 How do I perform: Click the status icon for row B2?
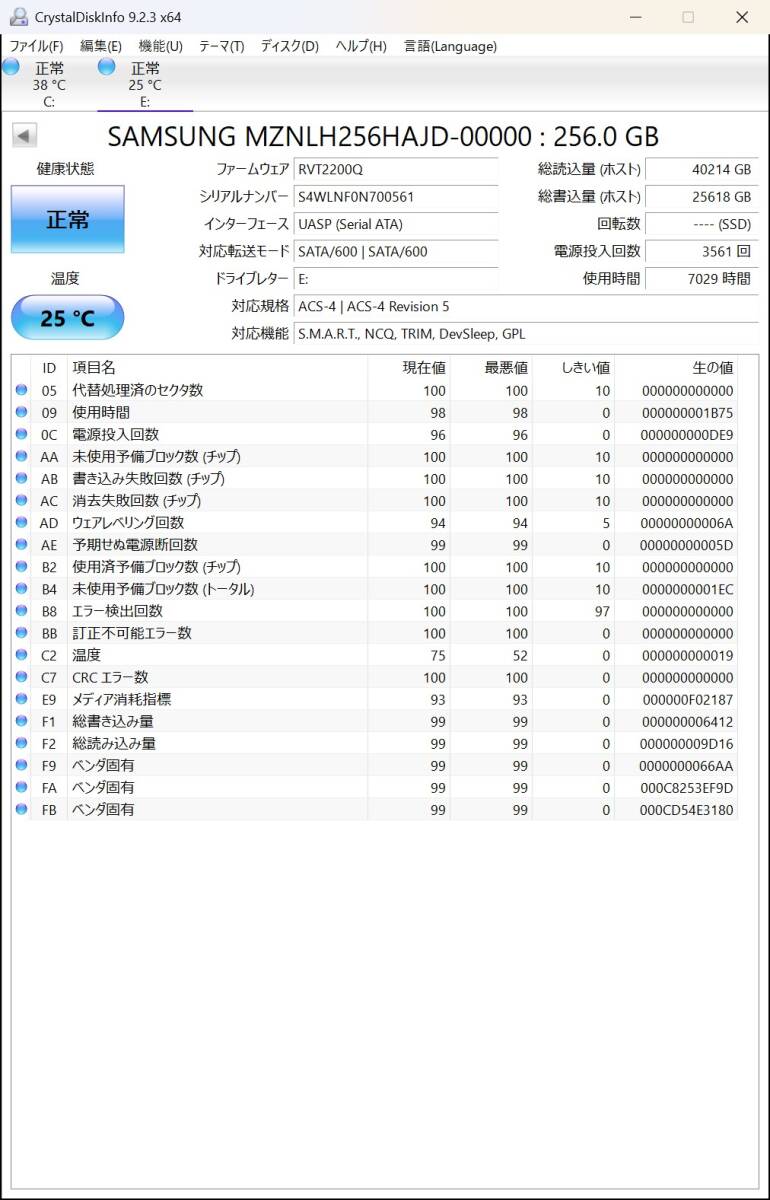(x=21, y=566)
